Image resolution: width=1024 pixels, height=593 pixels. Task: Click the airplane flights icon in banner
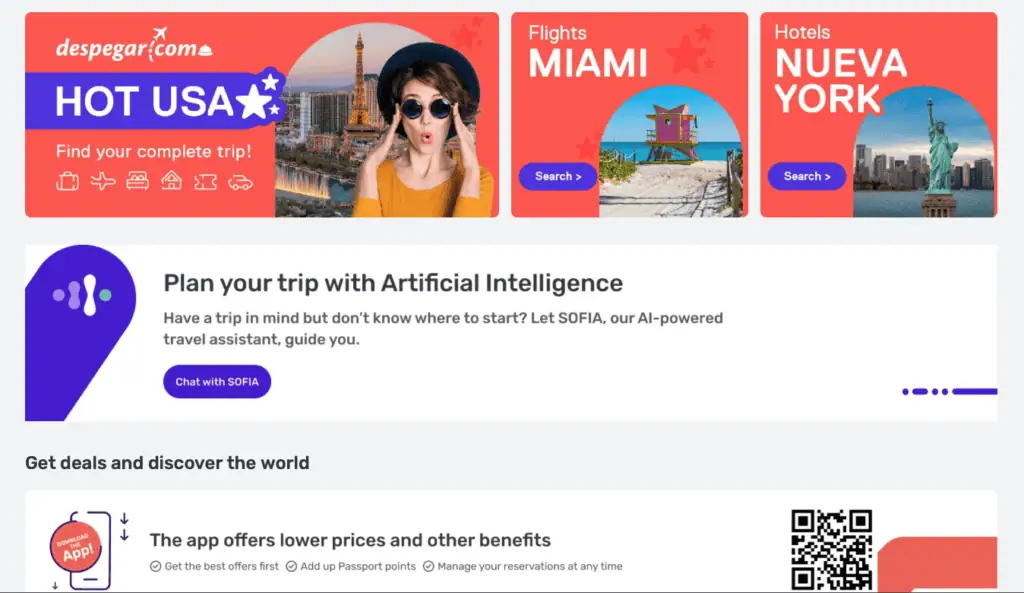point(103,181)
